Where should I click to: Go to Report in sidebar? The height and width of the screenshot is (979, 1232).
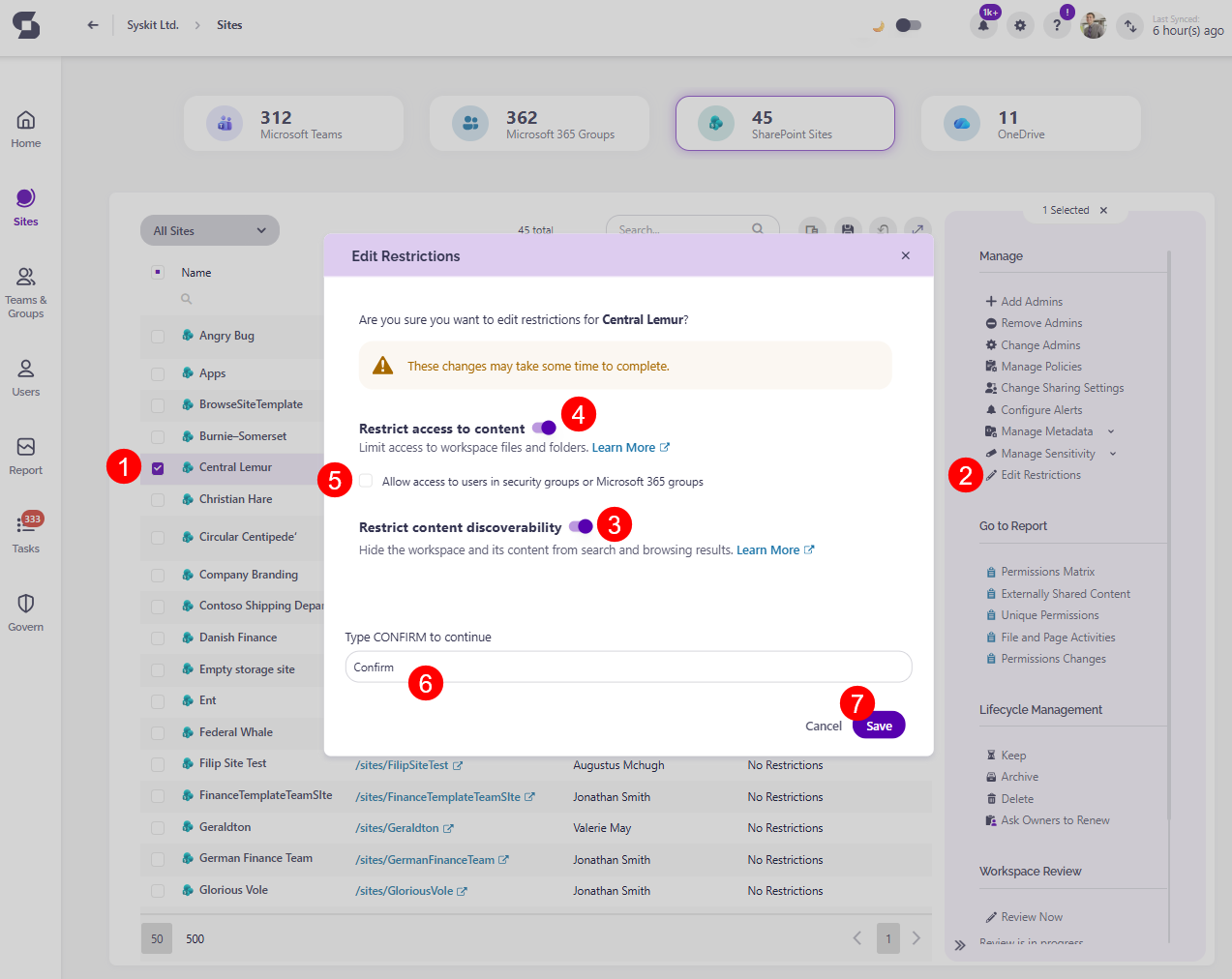click(26, 456)
